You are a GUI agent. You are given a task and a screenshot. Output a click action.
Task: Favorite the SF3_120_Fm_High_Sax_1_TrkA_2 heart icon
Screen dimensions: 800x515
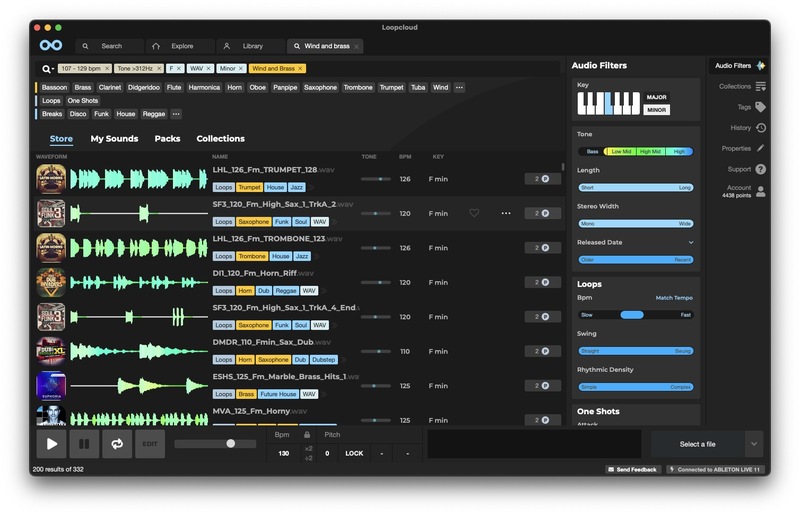click(x=474, y=213)
